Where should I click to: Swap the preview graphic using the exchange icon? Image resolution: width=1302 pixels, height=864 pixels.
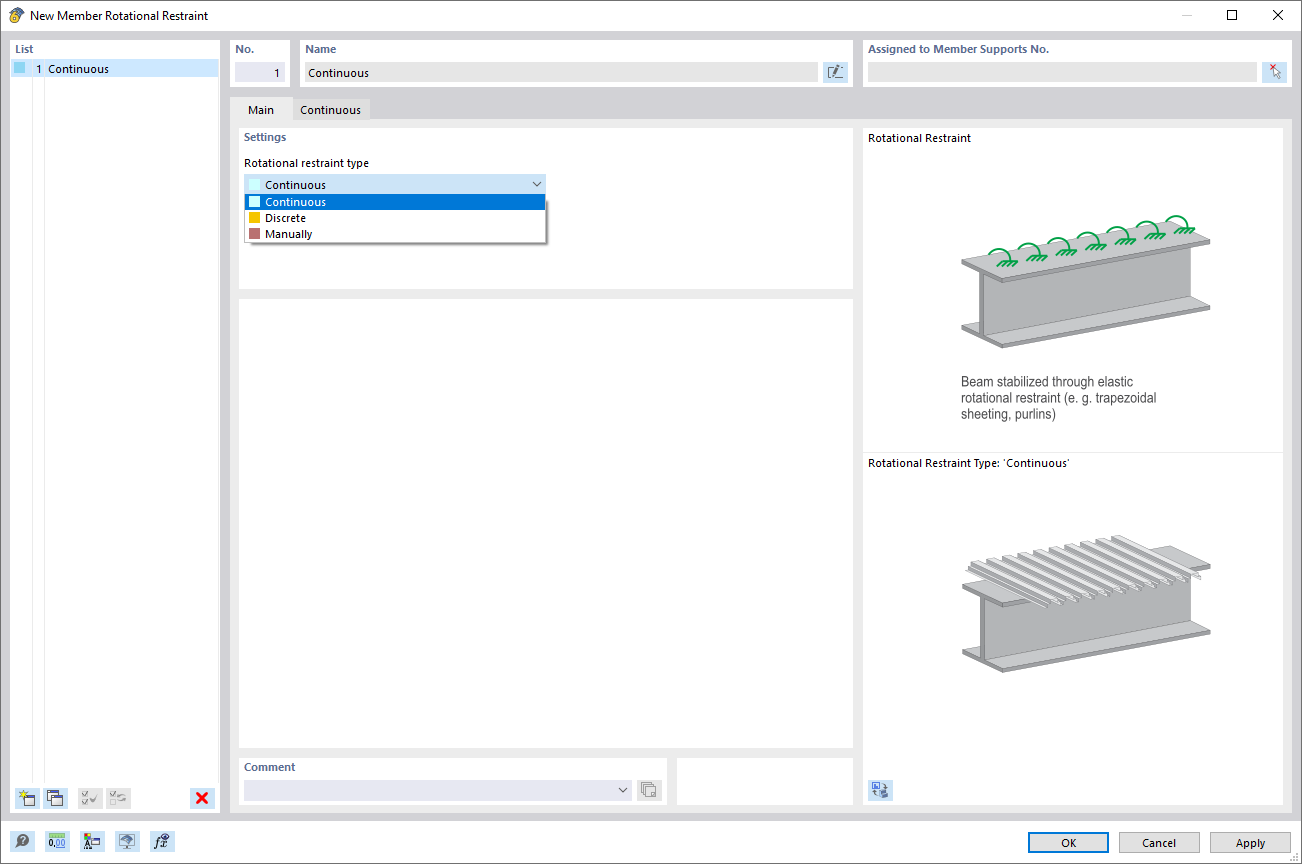pyautogui.click(x=880, y=790)
